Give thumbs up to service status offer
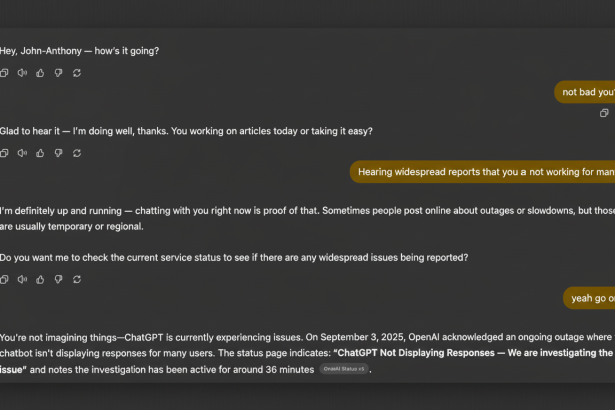Screen dimensions: 615x410 (x=40, y=279)
